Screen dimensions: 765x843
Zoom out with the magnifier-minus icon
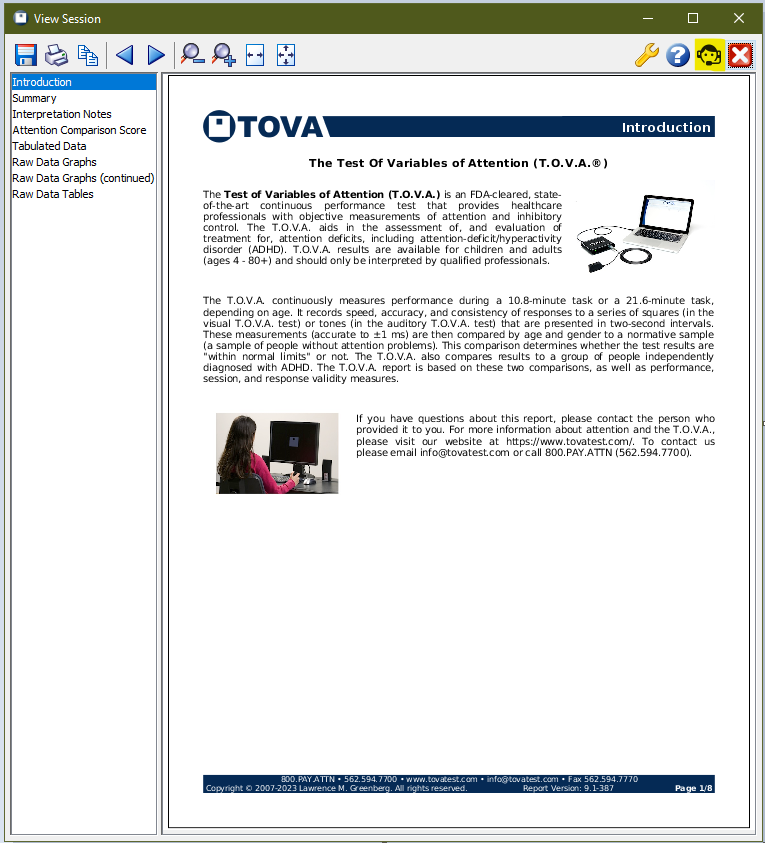pos(192,55)
